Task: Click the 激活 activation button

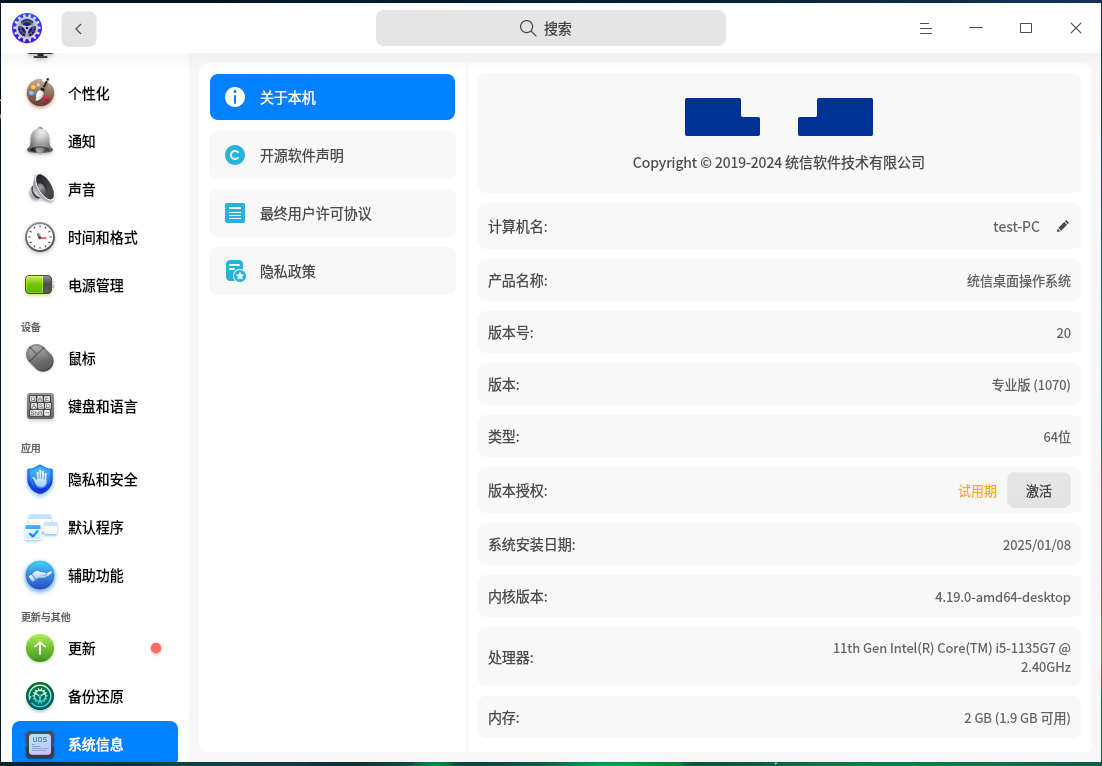Action: [1039, 491]
